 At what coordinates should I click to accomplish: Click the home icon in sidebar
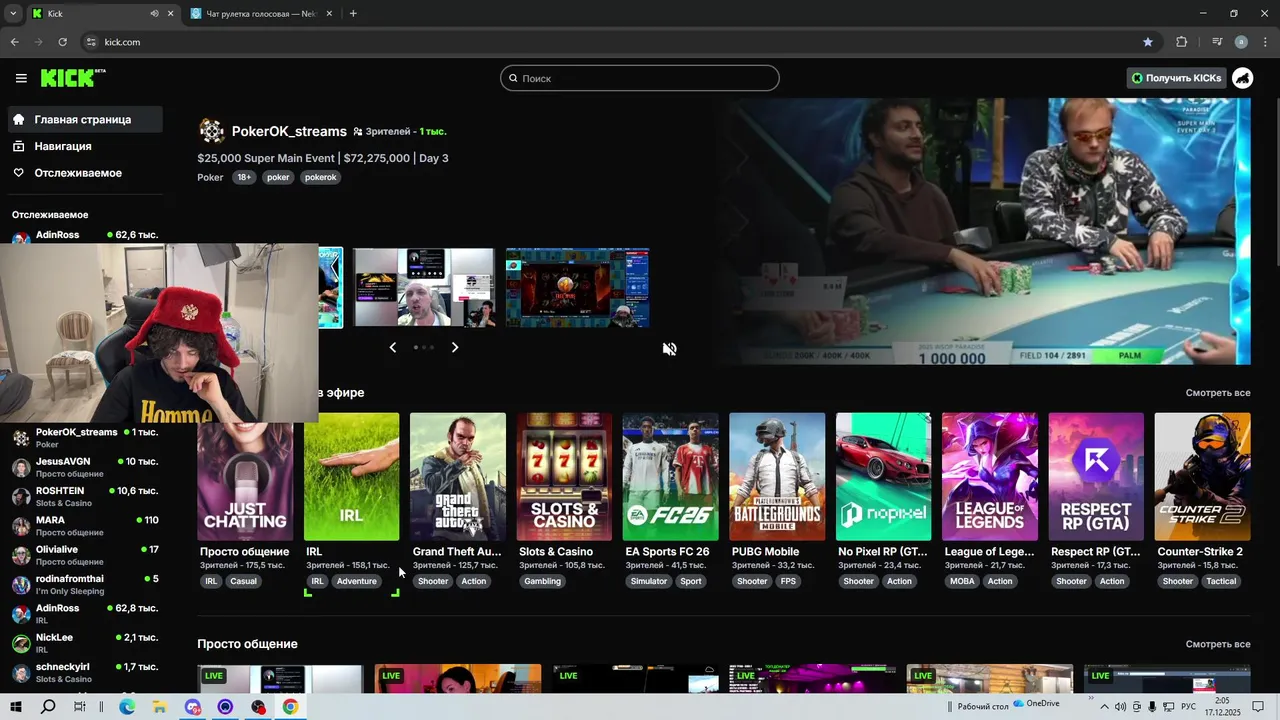click(19, 120)
